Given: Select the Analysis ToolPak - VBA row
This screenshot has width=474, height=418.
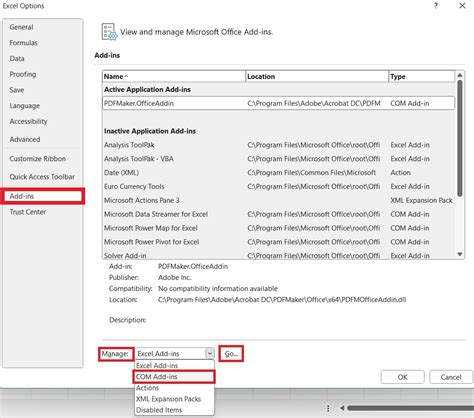Looking at the screenshot, I should tap(279, 159).
